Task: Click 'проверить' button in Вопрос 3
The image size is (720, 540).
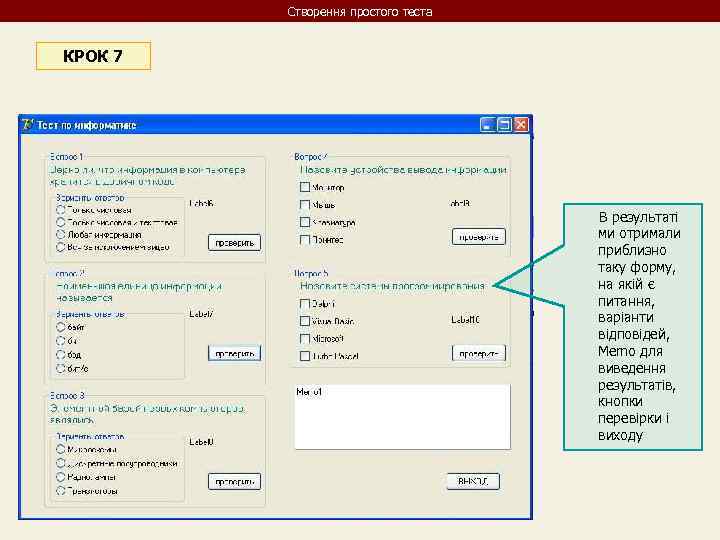Action: [x=235, y=482]
